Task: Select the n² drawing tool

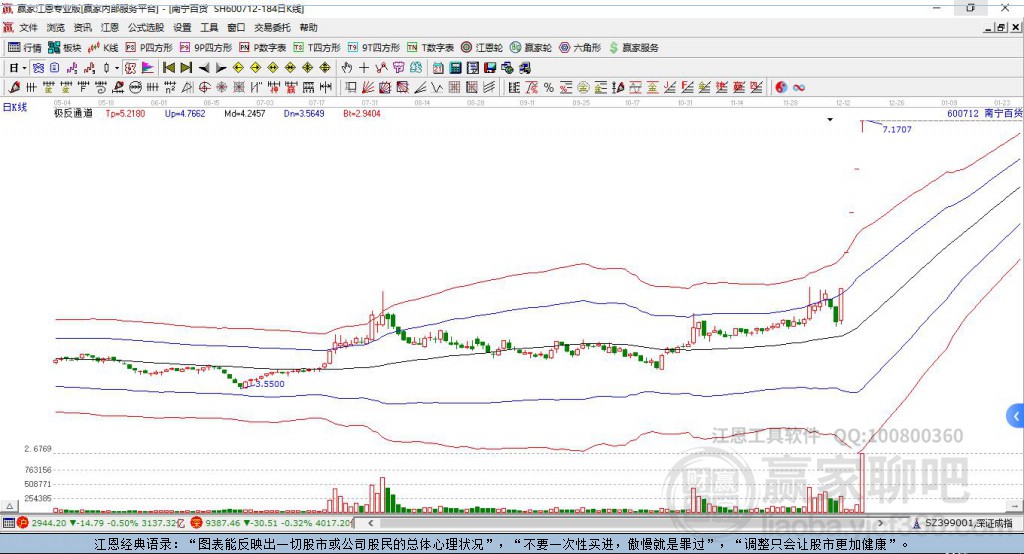Action: 170,88
